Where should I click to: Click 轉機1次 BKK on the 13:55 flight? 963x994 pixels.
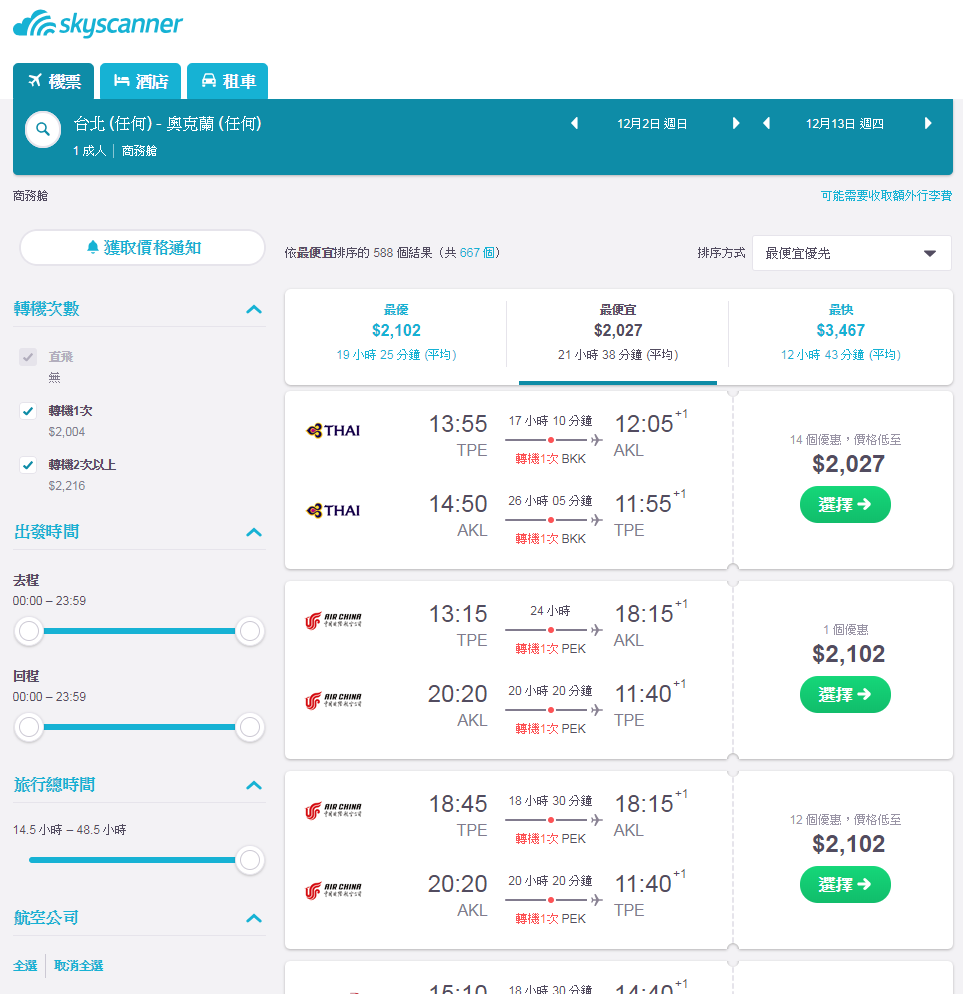tap(550, 458)
